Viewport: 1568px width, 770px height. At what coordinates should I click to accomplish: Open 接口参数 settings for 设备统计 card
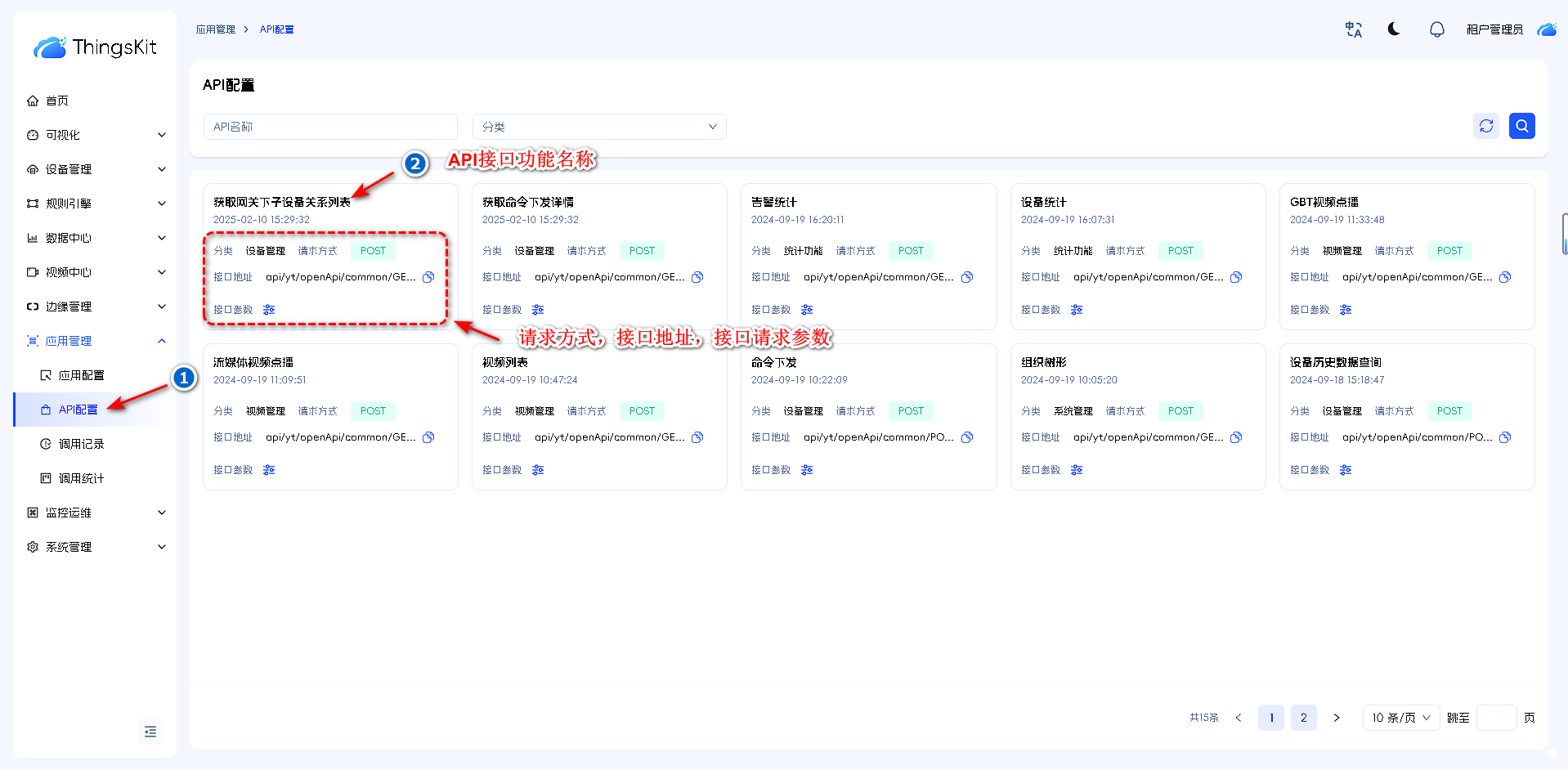point(1076,310)
